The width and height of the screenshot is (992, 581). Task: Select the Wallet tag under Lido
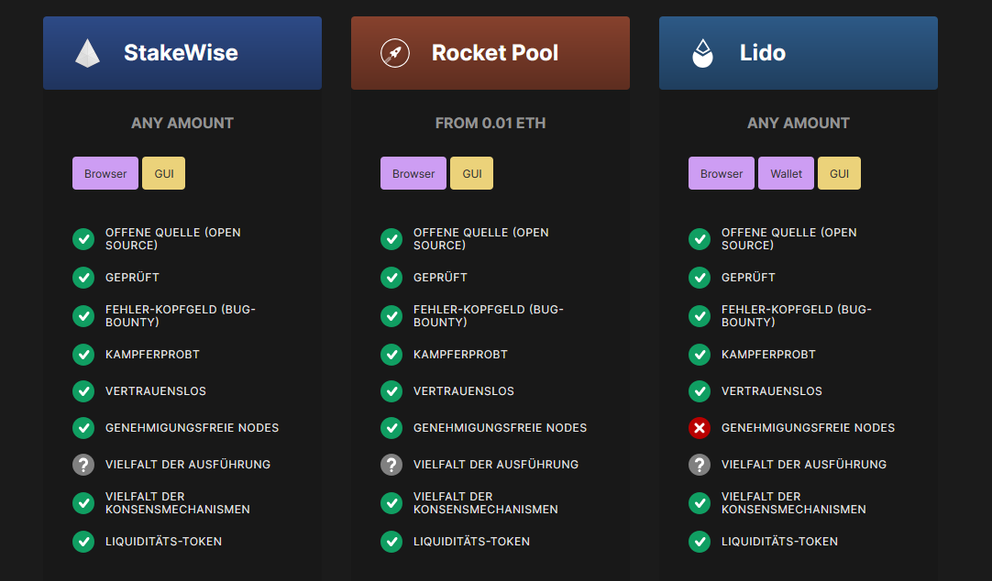point(786,173)
